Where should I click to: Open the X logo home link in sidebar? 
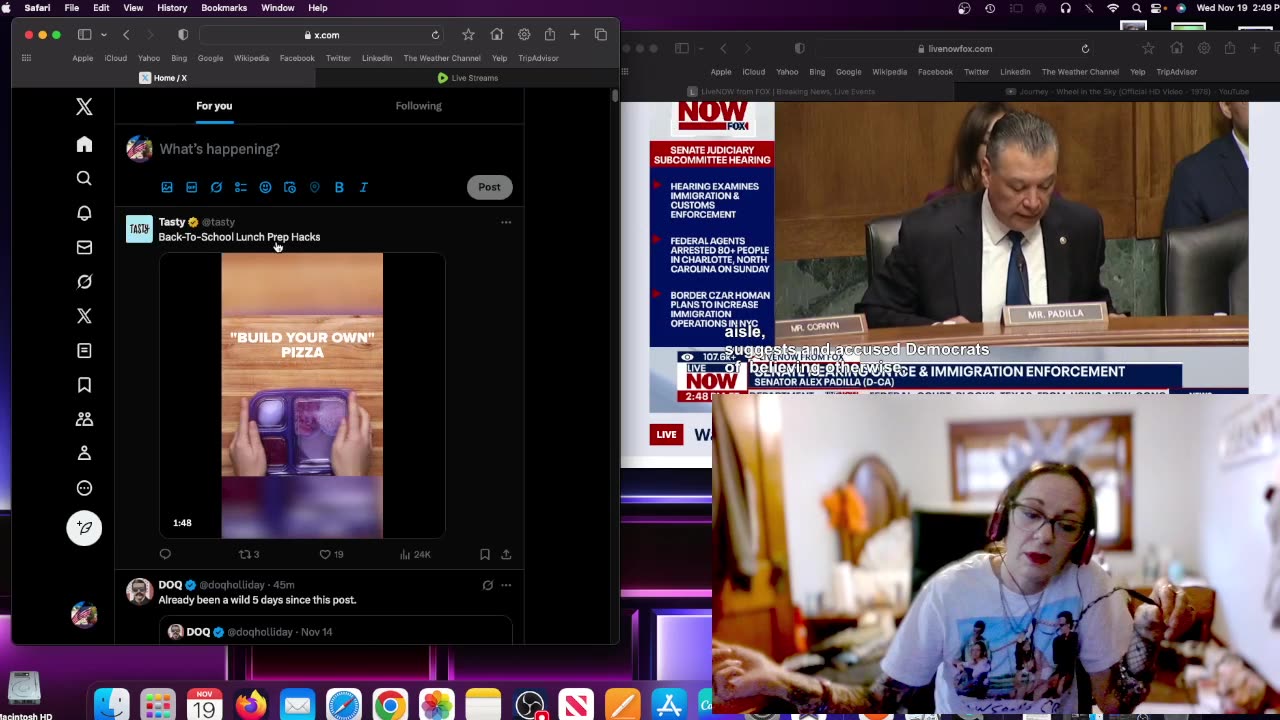(x=84, y=107)
